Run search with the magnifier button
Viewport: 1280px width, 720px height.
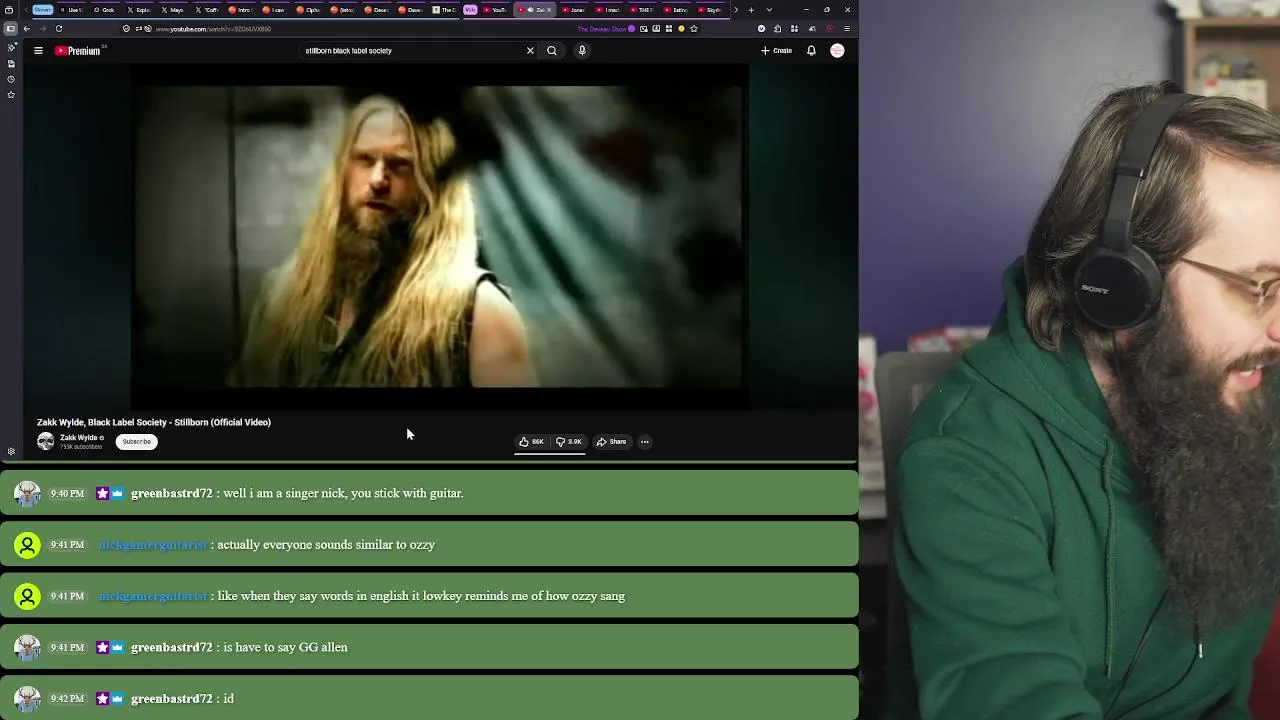pyautogui.click(x=552, y=51)
